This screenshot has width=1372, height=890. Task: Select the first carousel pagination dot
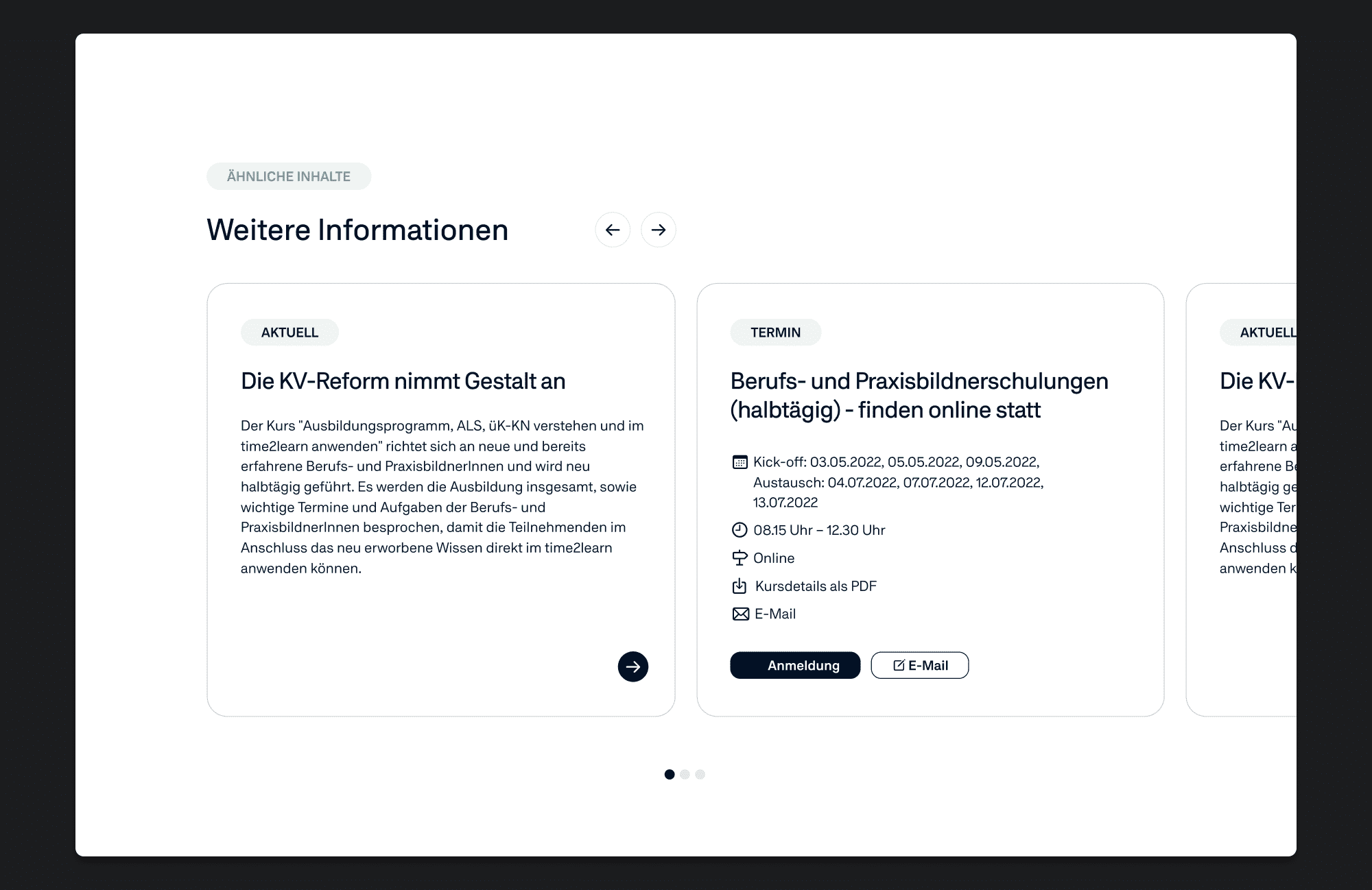tap(670, 774)
